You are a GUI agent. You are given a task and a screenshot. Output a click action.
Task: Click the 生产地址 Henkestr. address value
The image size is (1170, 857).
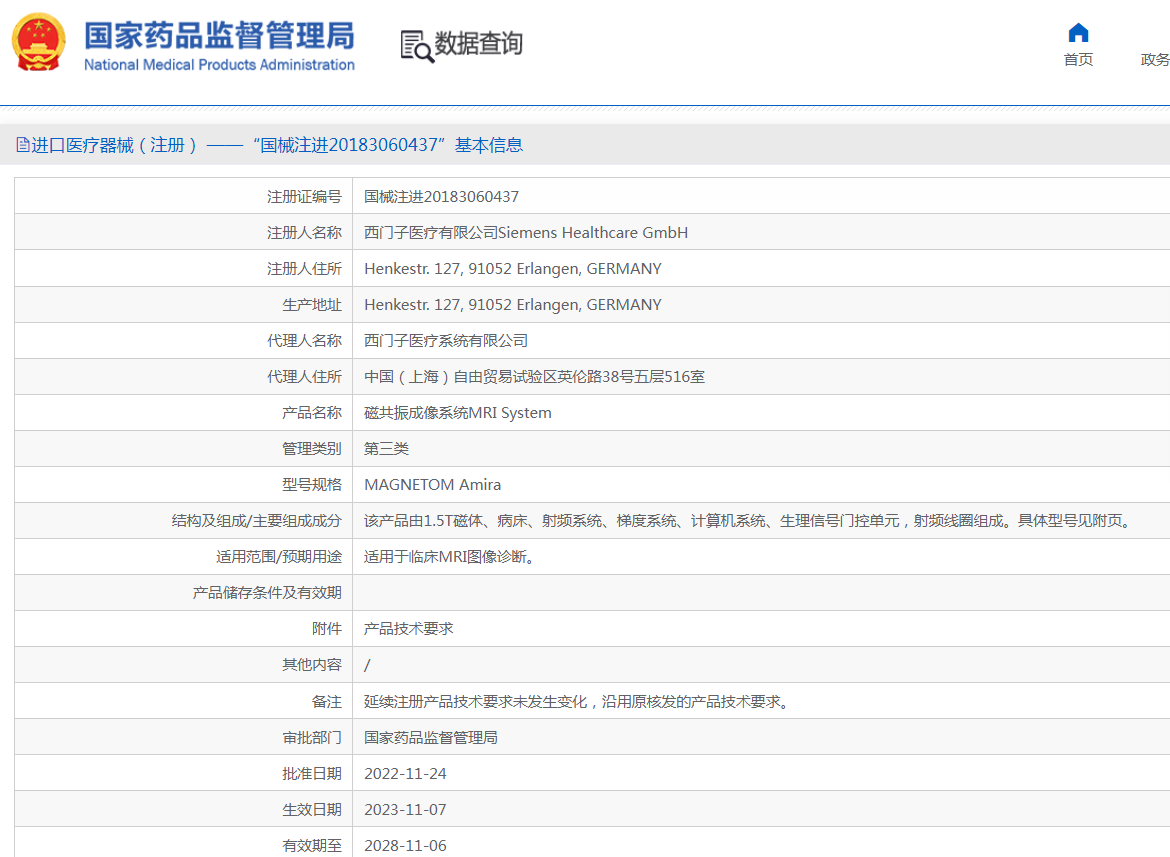point(513,304)
